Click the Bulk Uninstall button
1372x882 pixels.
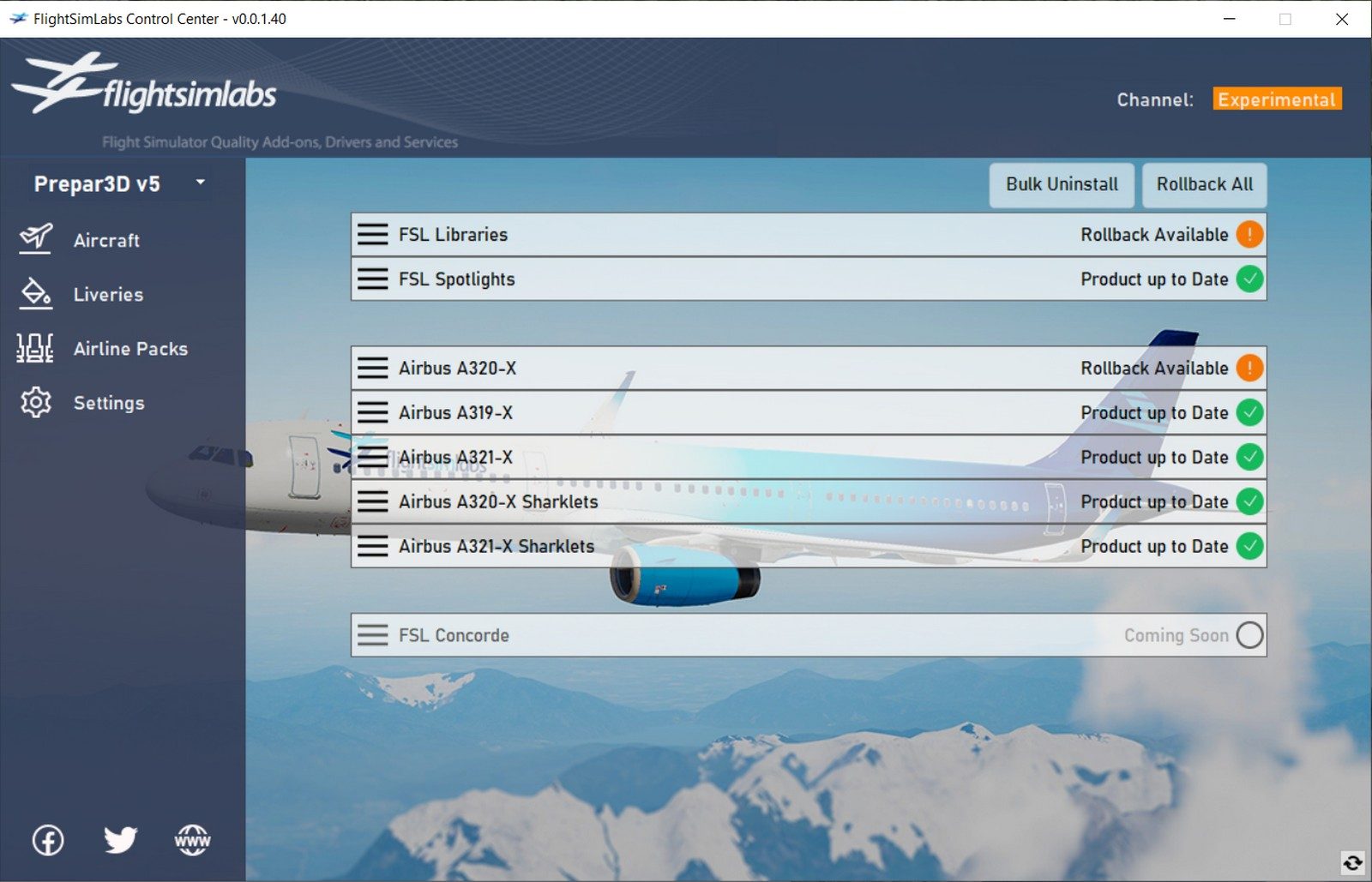click(1062, 184)
